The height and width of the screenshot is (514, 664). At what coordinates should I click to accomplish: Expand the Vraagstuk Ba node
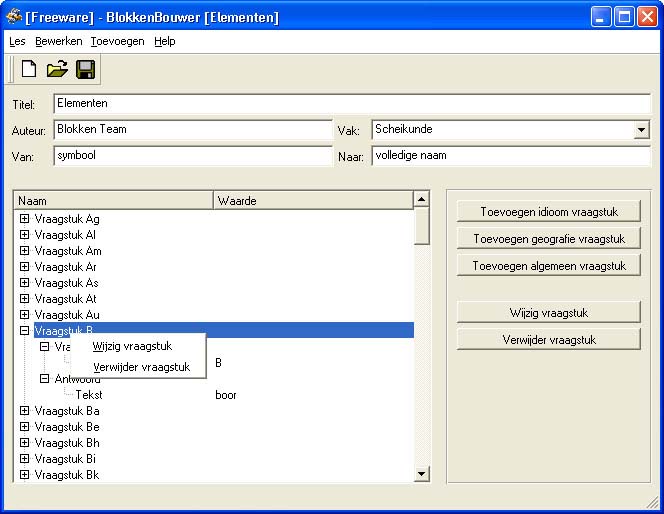point(24,411)
